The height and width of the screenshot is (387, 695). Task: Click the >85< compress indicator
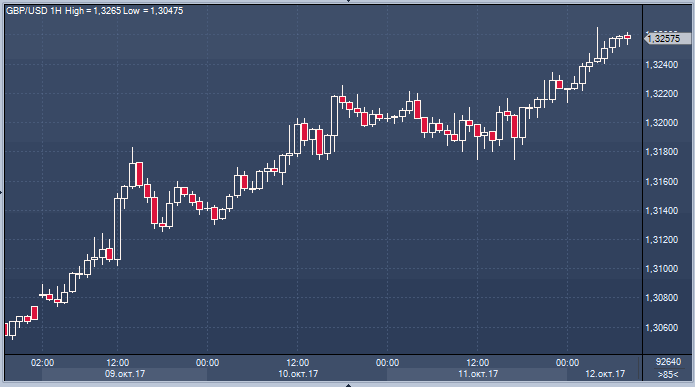tap(668, 375)
